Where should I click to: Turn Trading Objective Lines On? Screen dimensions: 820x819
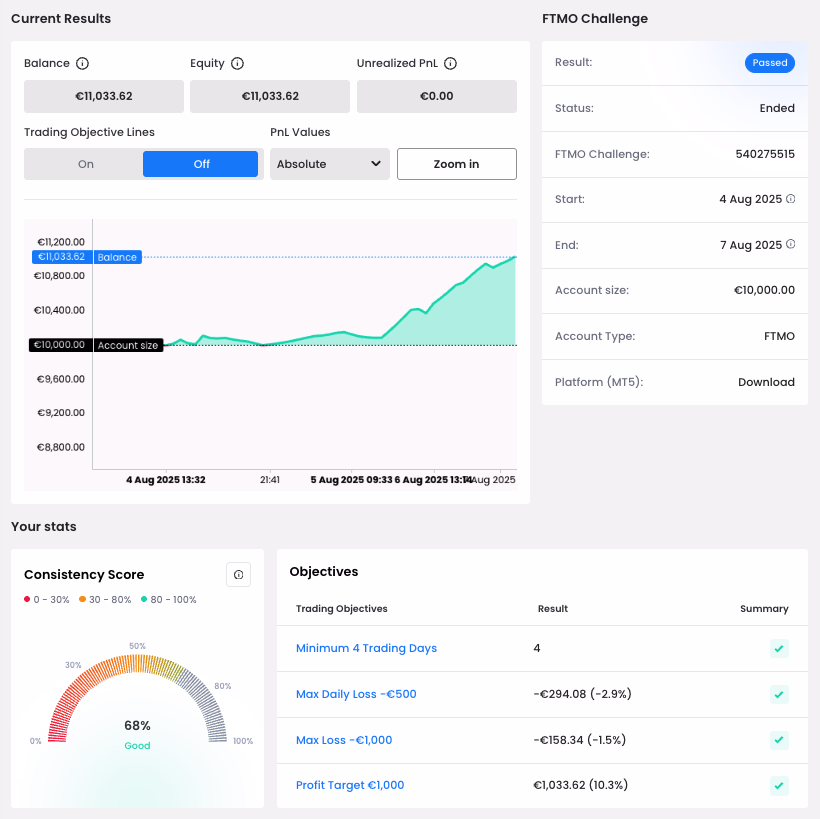[x=85, y=164]
